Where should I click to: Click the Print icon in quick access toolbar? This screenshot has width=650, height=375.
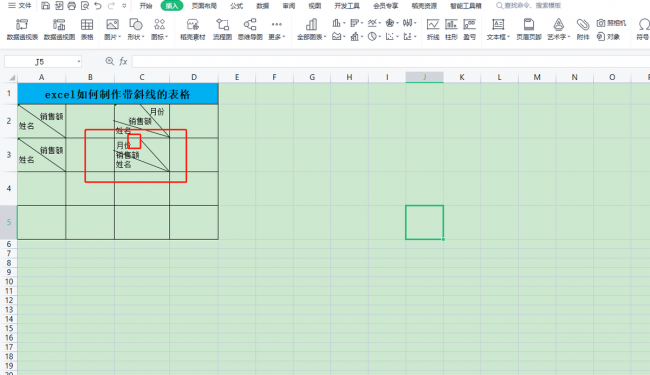pos(71,5)
